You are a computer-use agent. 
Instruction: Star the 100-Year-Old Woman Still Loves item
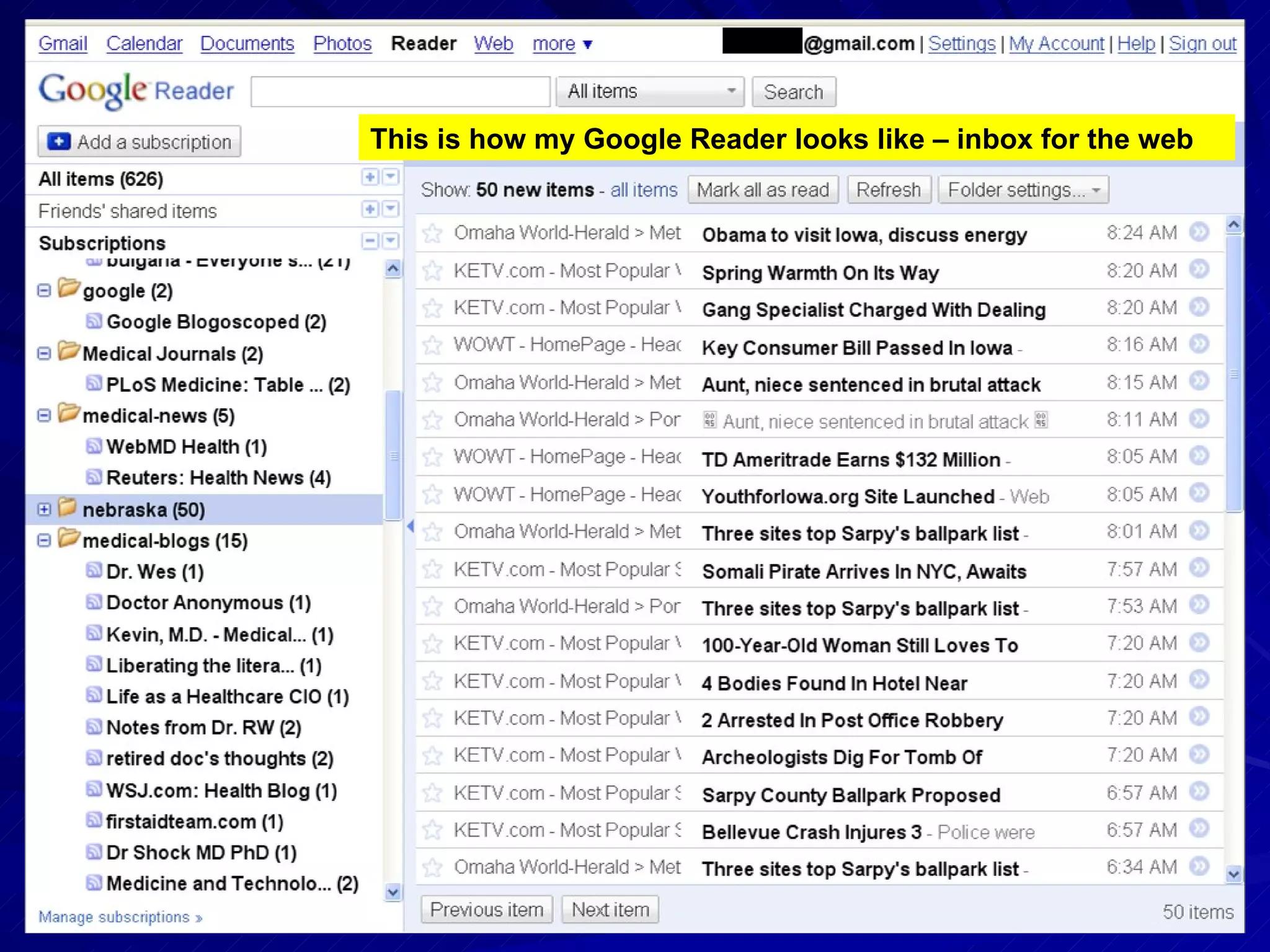pos(432,644)
